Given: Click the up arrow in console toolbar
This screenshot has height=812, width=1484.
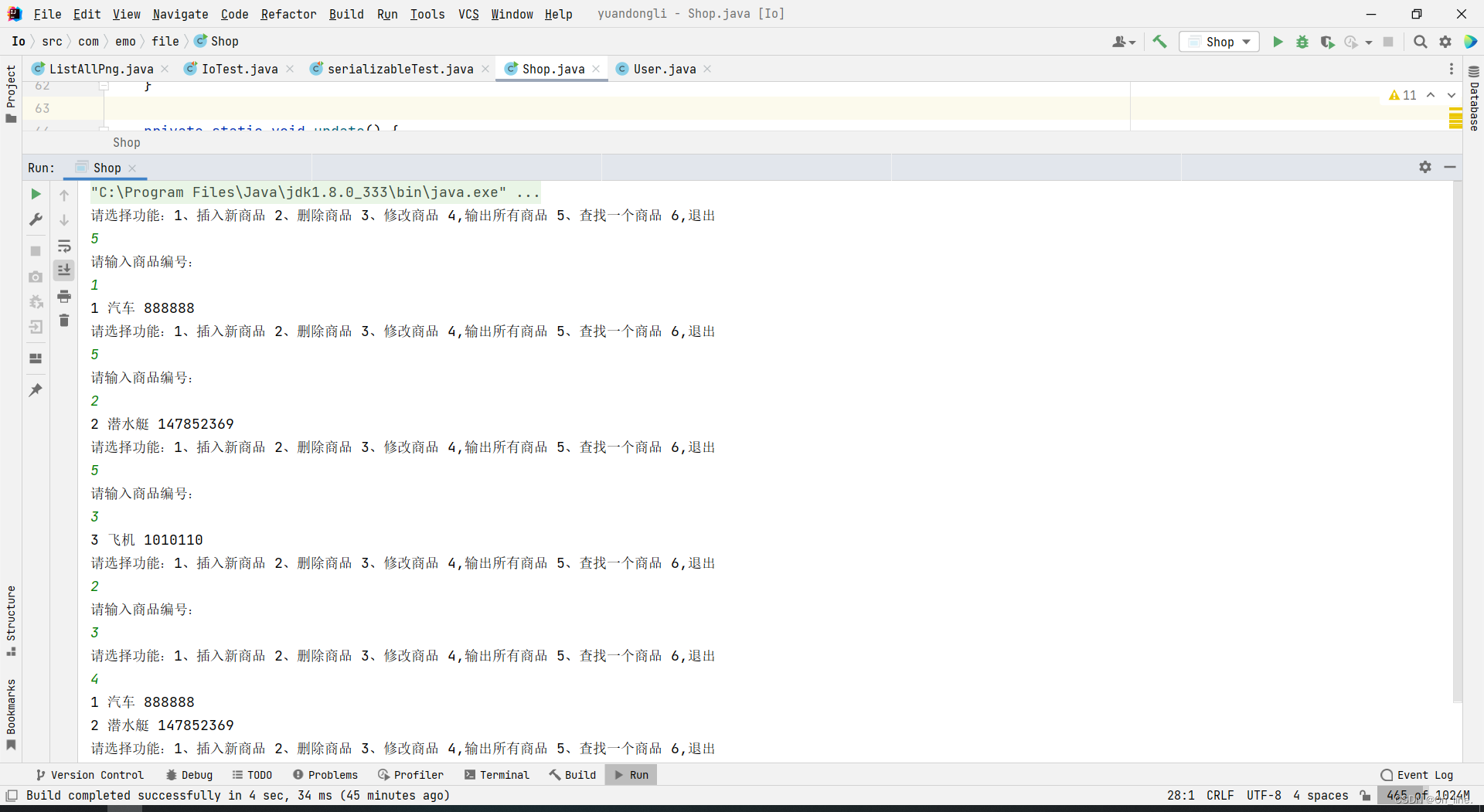Looking at the screenshot, I should [64, 195].
